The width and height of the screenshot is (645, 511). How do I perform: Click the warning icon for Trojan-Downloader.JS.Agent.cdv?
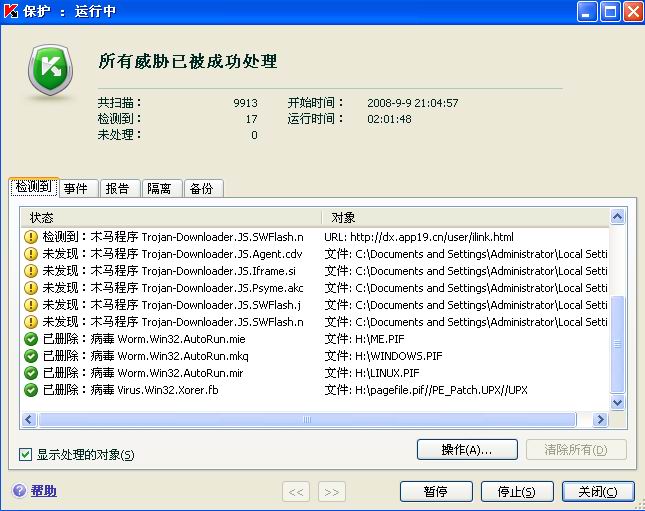tap(31, 254)
